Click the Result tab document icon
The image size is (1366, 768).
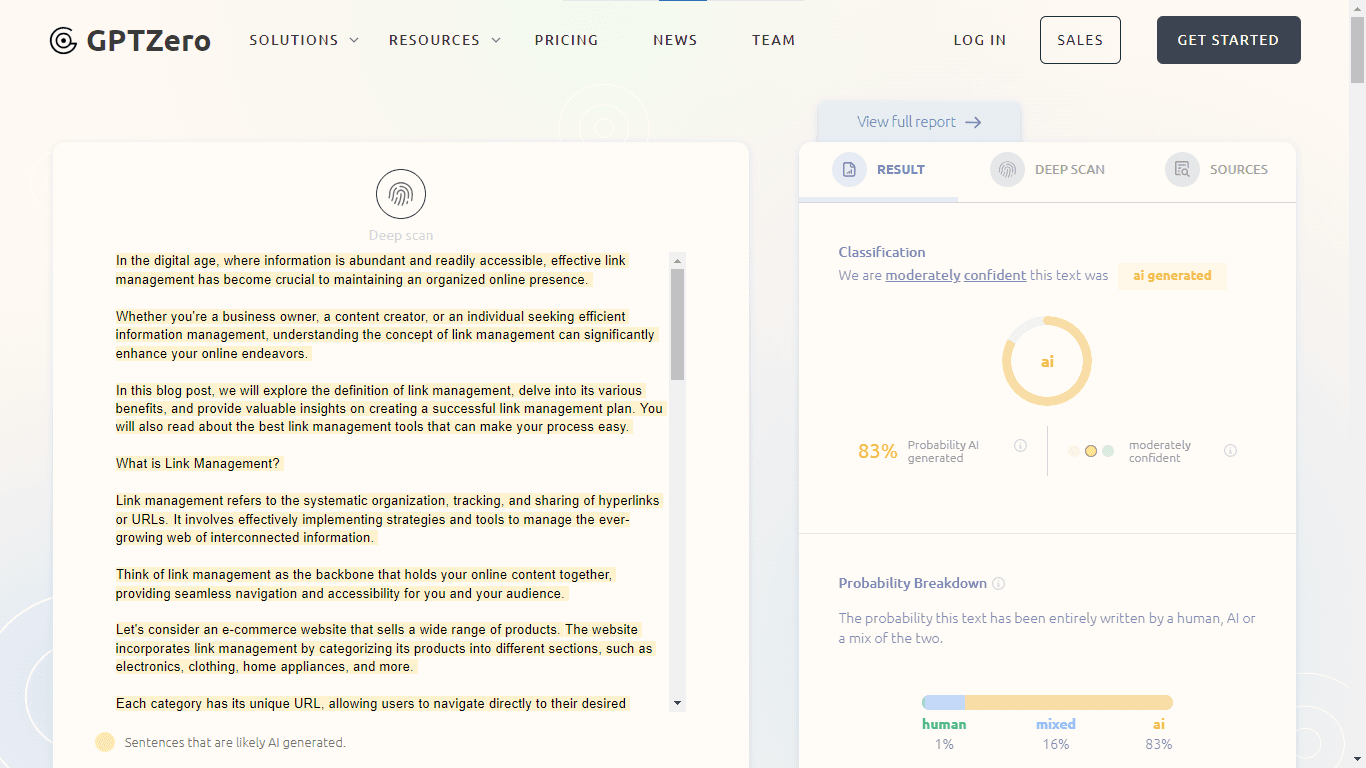click(x=849, y=170)
